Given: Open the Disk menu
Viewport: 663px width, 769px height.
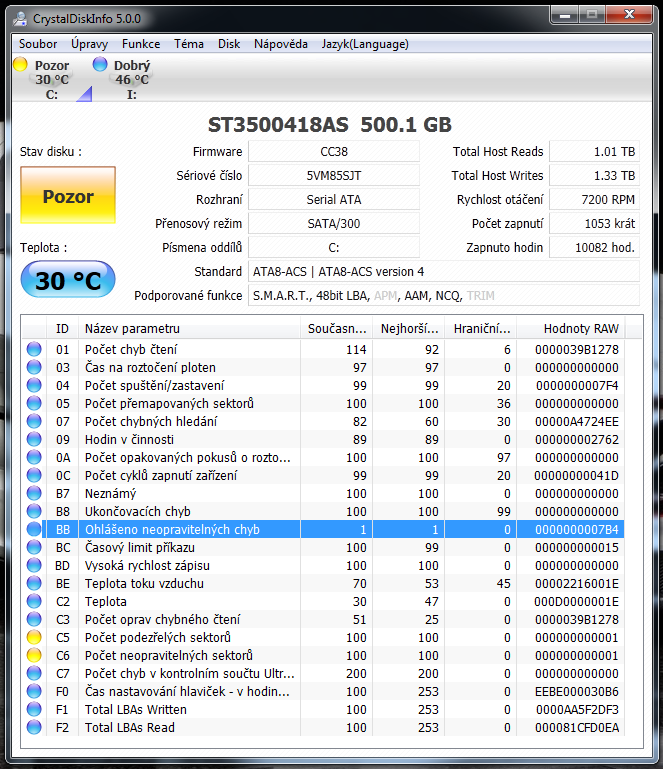Looking at the screenshot, I should pos(229,44).
